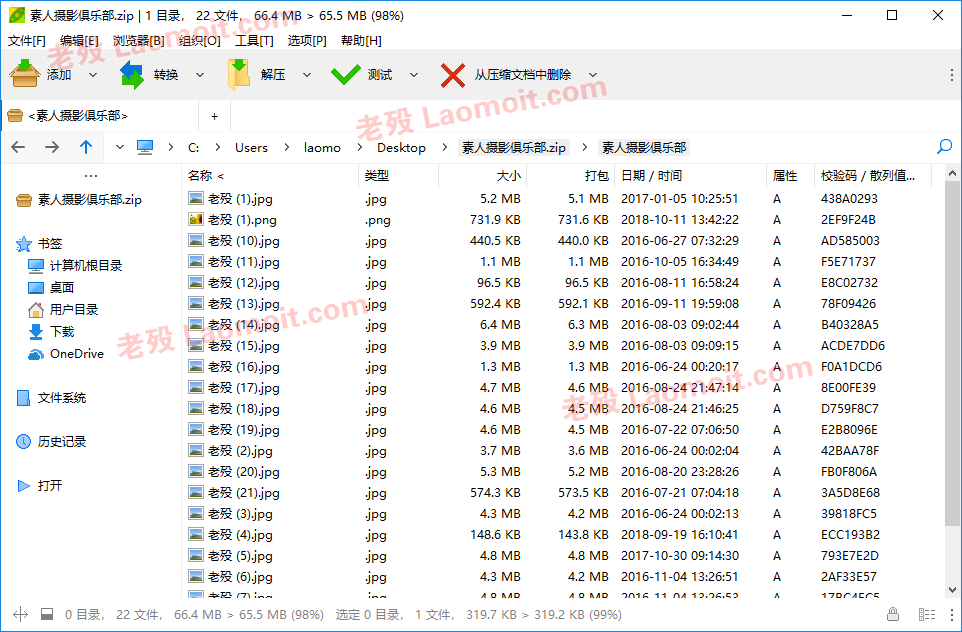The image size is (962, 632).
Task: Click the image icon of 老殁 (17).jpg
Action: coord(196,388)
